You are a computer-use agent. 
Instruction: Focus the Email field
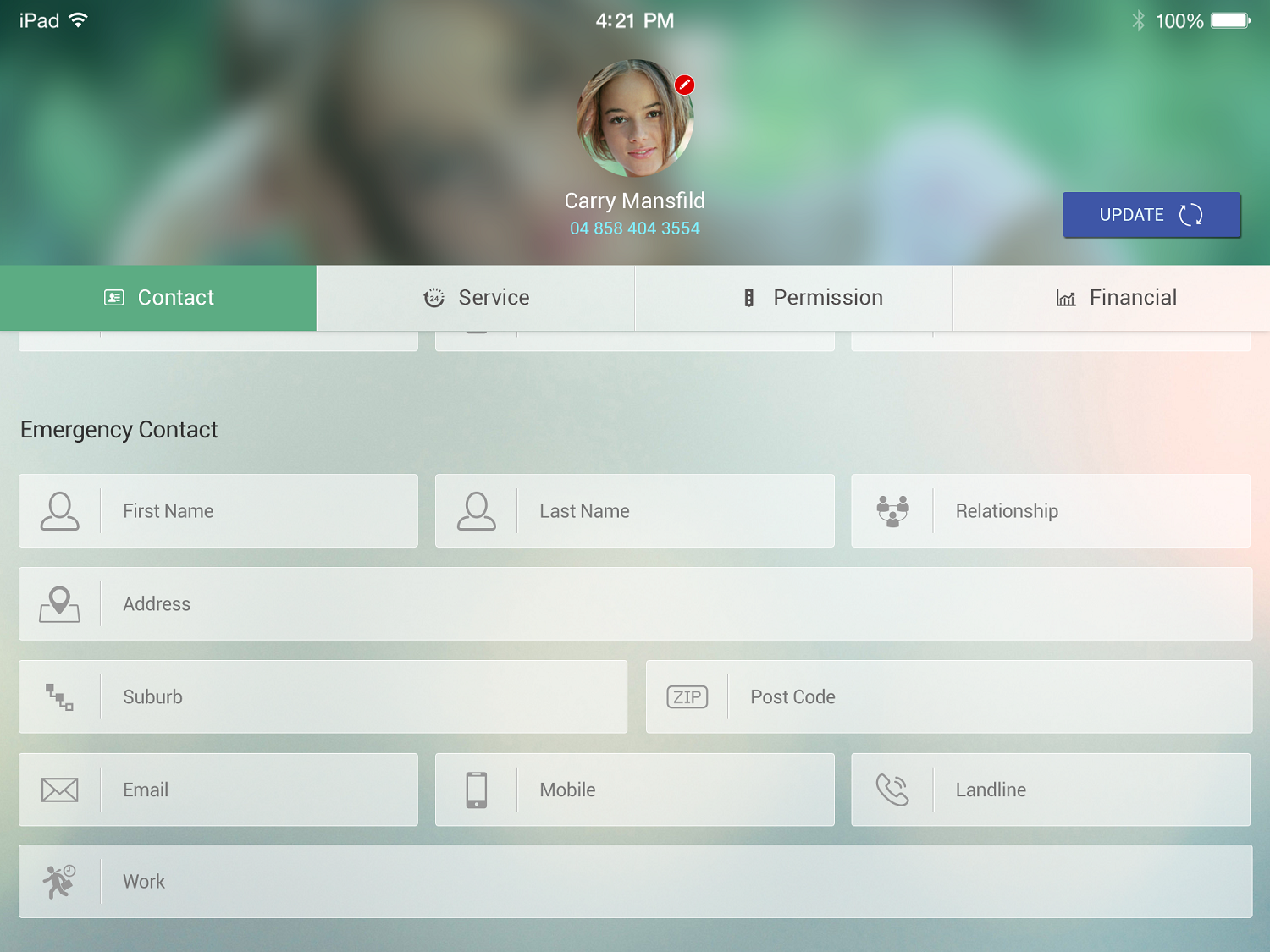point(218,790)
